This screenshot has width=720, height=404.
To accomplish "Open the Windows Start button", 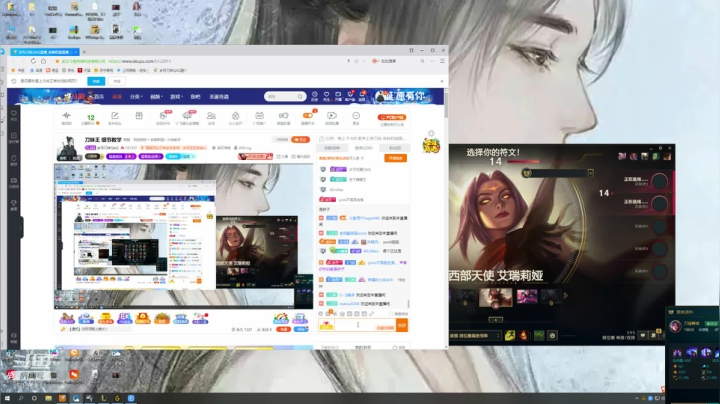I will click(x=7, y=398).
